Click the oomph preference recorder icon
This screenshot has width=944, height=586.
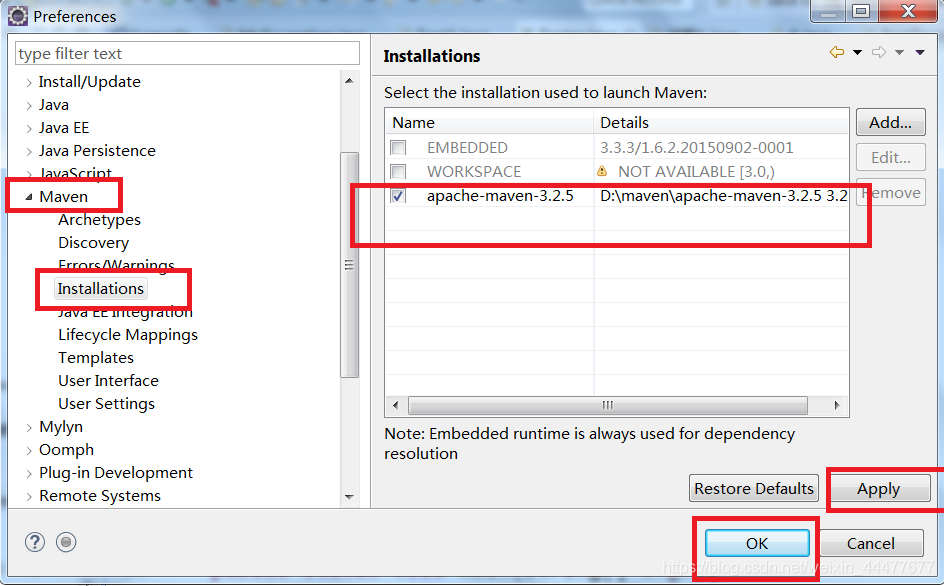(x=66, y=543)
